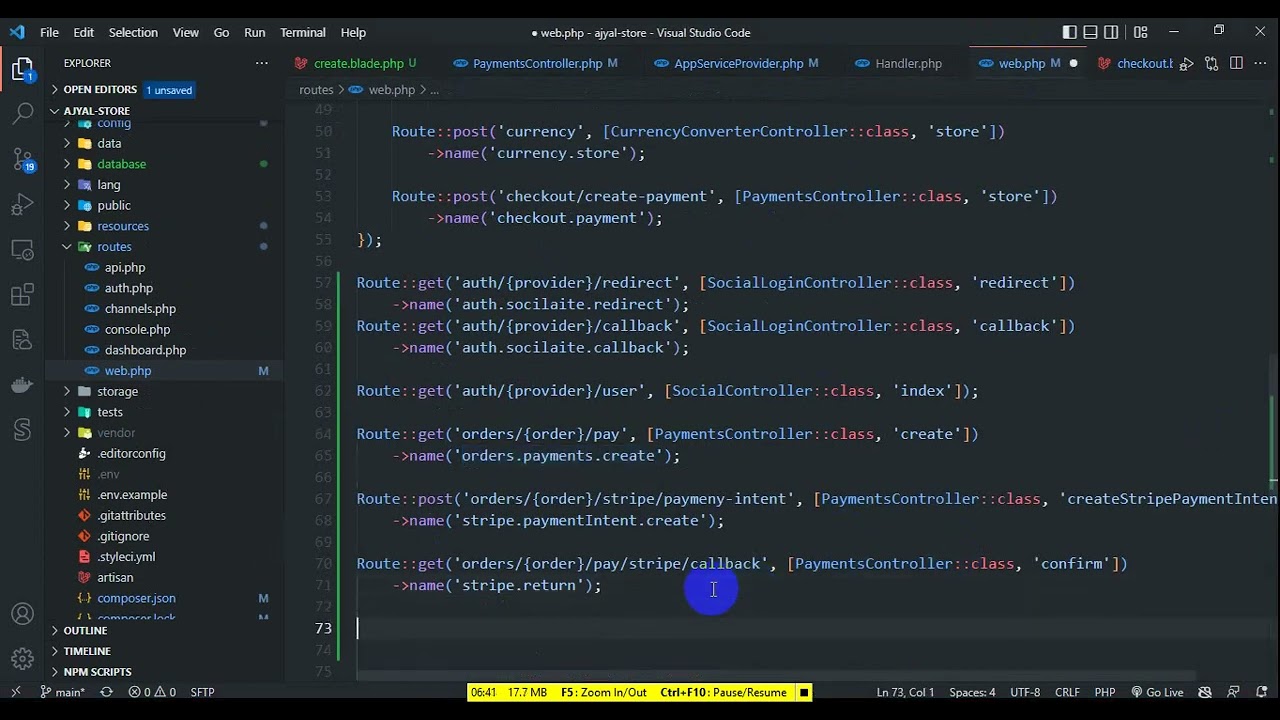
Task: Open the Remote Explorer icon
Action: [x=22, y=250]
